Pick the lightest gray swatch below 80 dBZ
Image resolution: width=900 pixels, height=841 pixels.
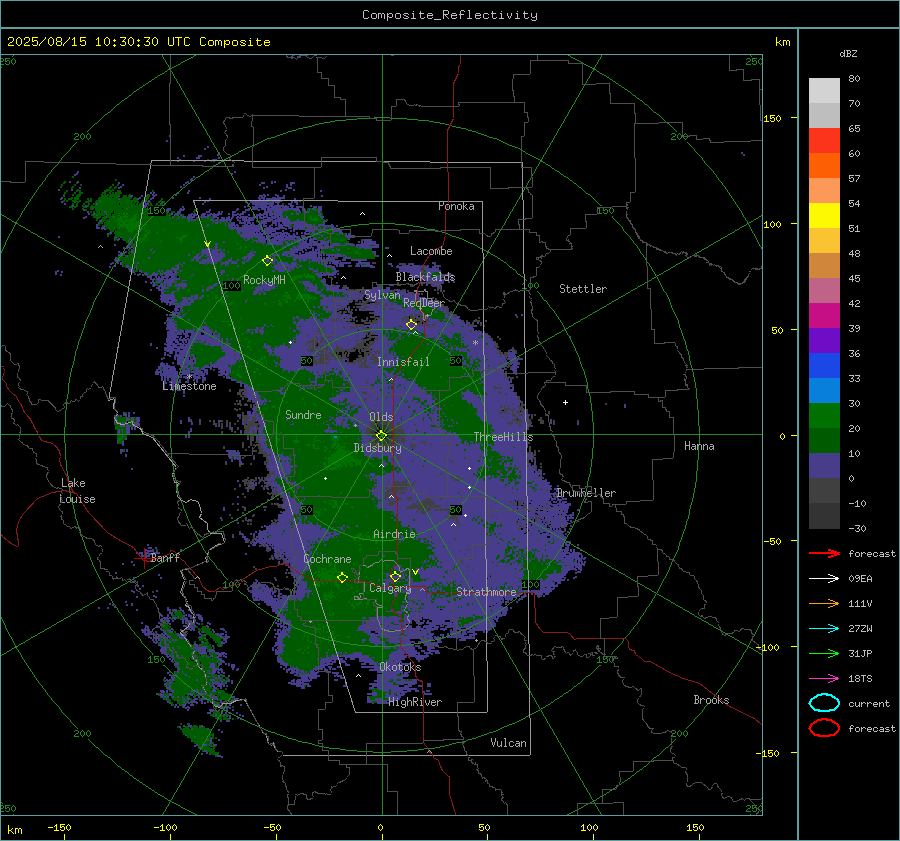click(824, 90)
